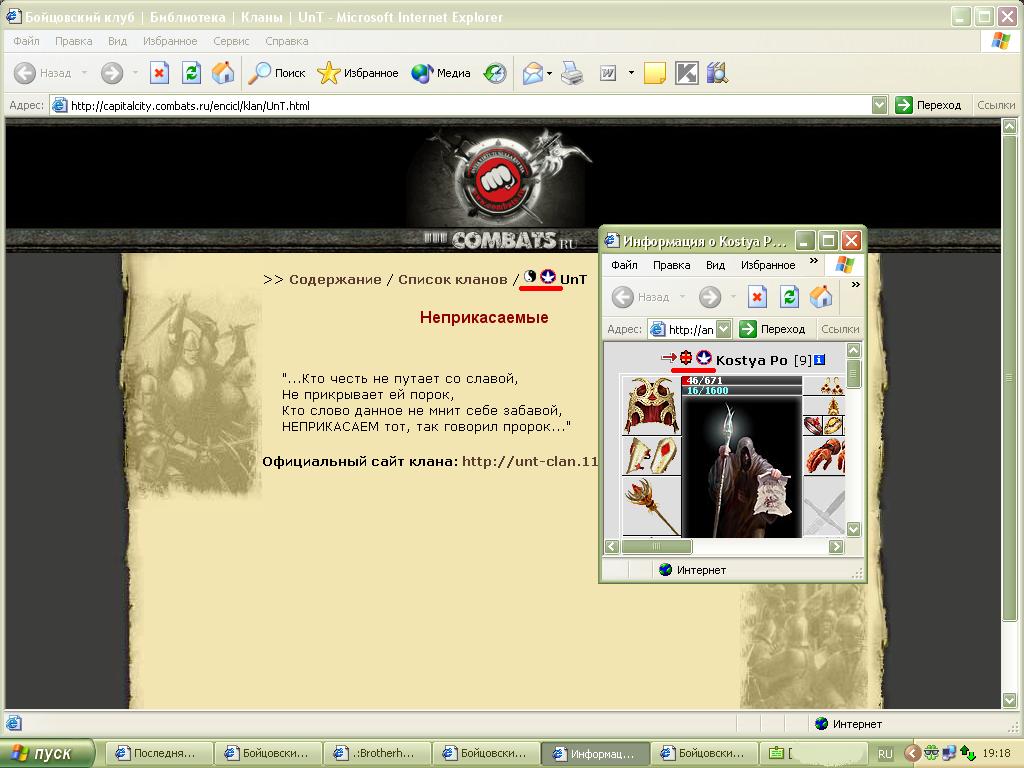Open Избранное menu in Kostya info window

tap(768, 264)
